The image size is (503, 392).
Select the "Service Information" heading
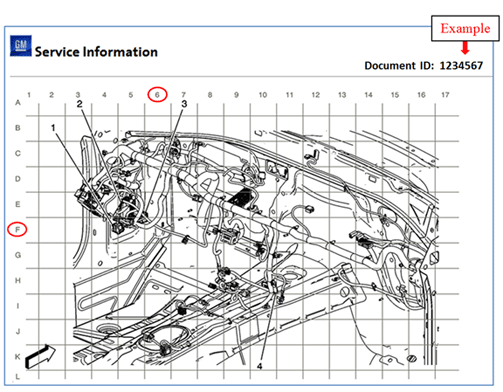point(96,52)
